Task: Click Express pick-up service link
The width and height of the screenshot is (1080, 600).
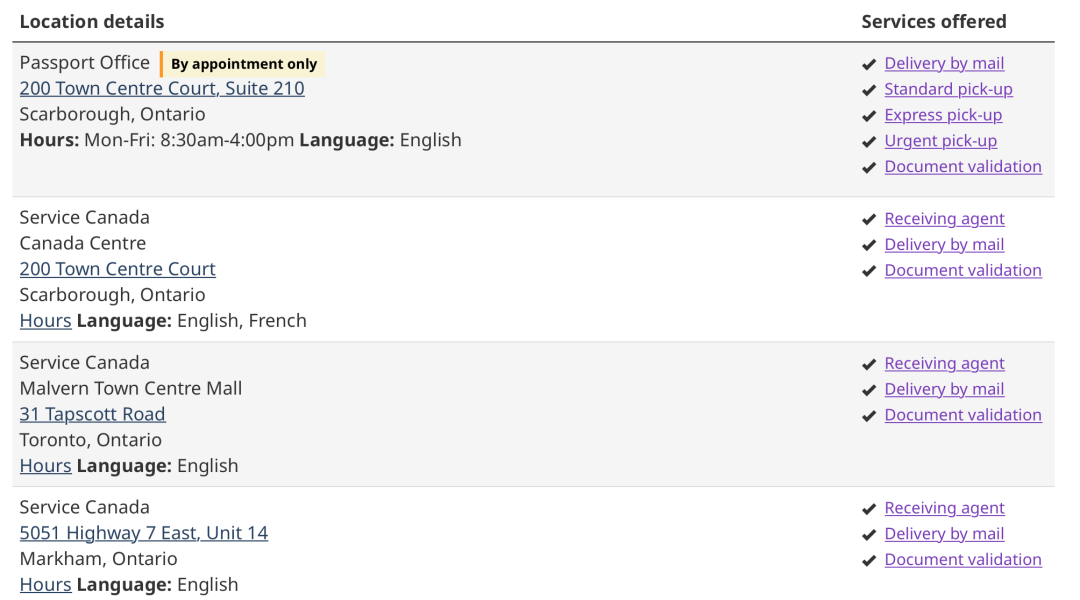Action: (x=943, y=115)
